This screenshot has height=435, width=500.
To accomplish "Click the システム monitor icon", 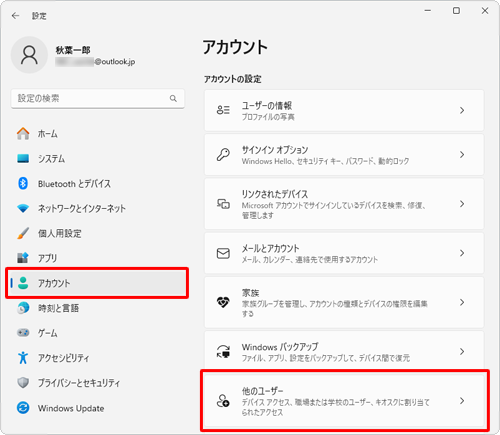I will [x=23, y=158].
